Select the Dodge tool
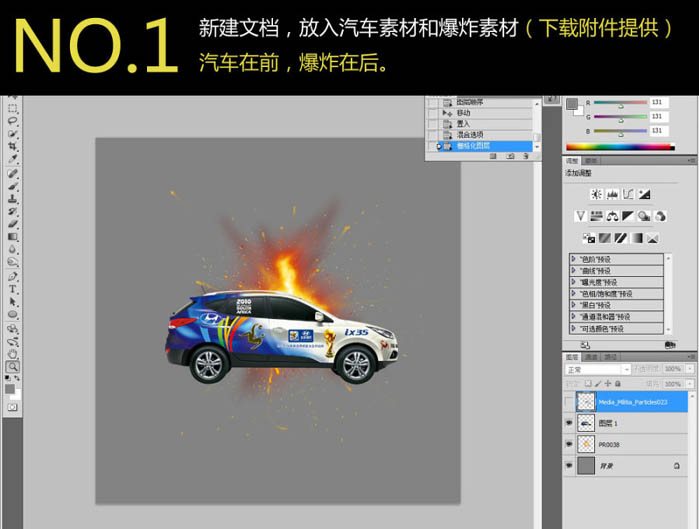 12,262
